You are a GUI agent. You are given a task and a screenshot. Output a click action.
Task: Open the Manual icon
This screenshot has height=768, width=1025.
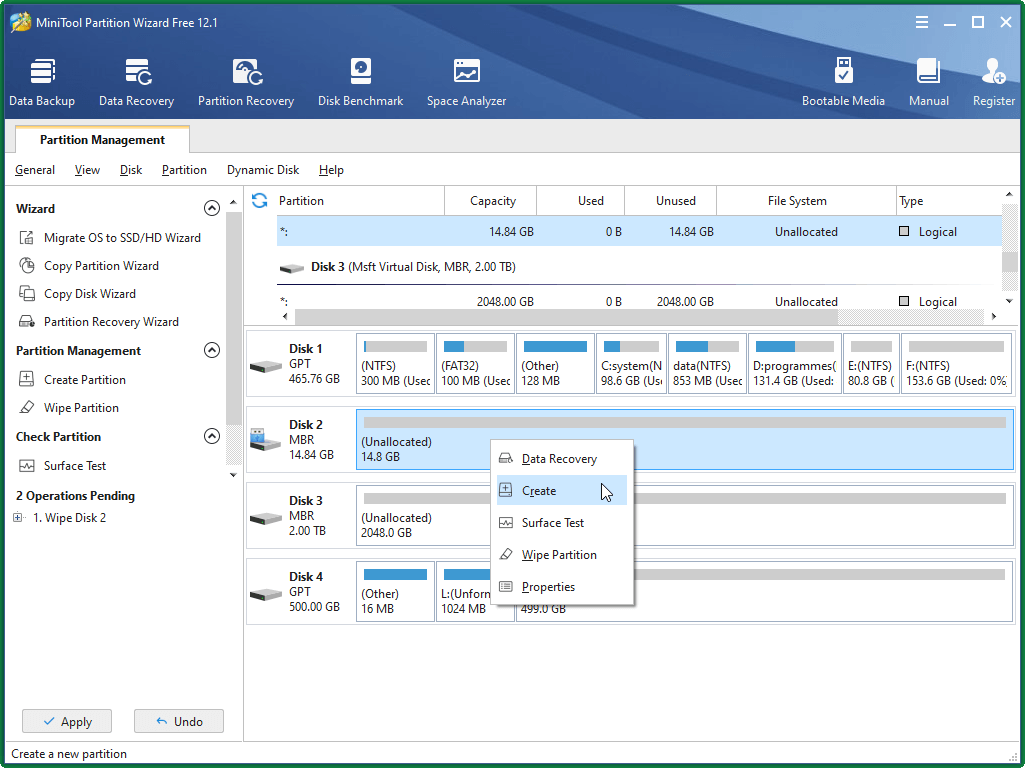[928, 71]
